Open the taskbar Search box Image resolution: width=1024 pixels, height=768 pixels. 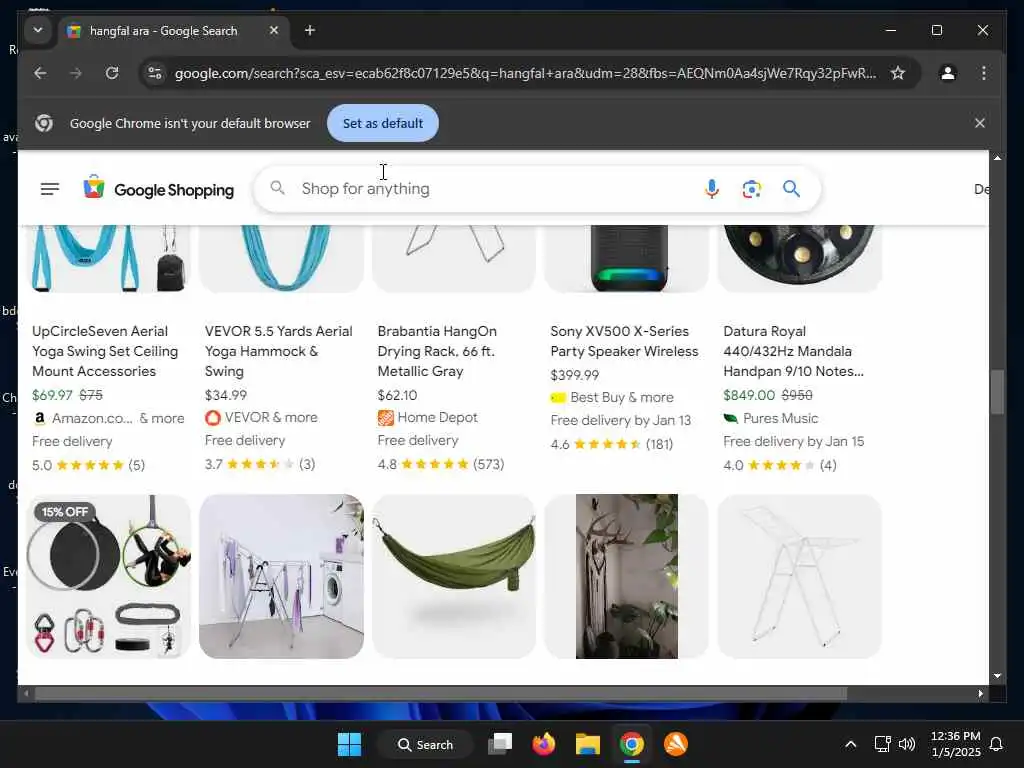point(426,744)
